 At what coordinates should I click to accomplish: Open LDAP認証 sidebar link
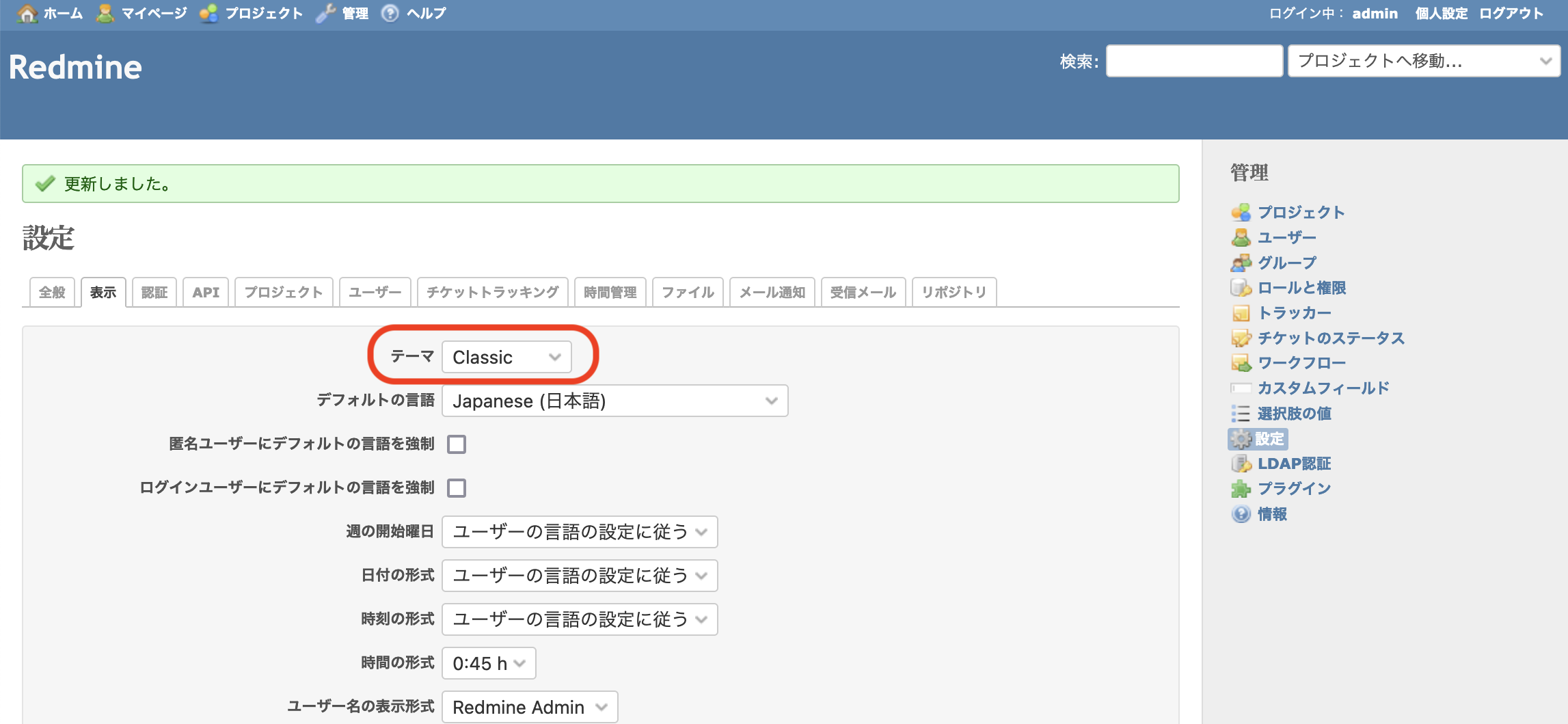[1294, 464]
